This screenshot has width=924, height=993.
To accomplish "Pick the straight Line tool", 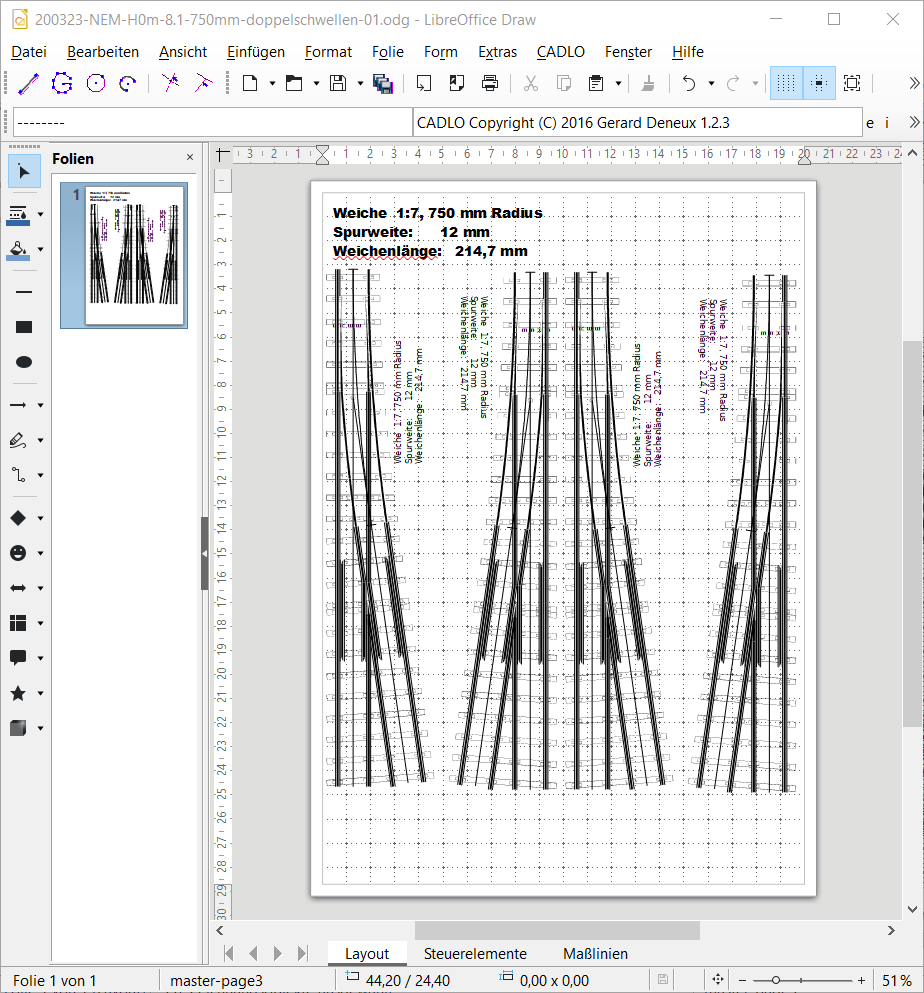I will (24, 292).
